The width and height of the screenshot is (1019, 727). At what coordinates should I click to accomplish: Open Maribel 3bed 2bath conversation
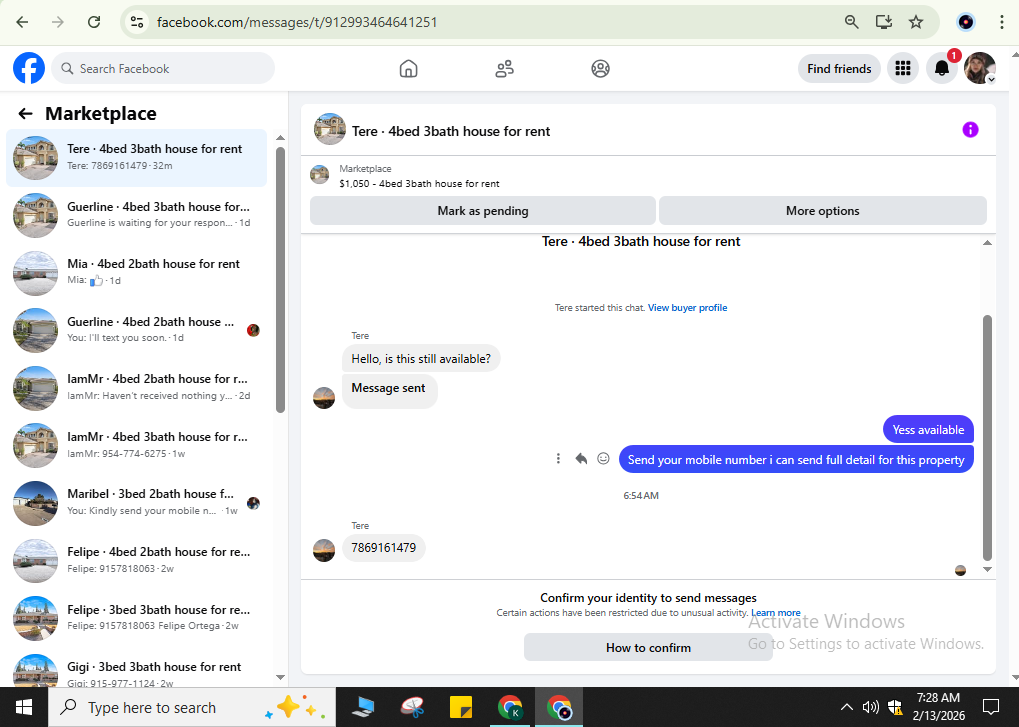pyautogui.click(x=136, y=503)
